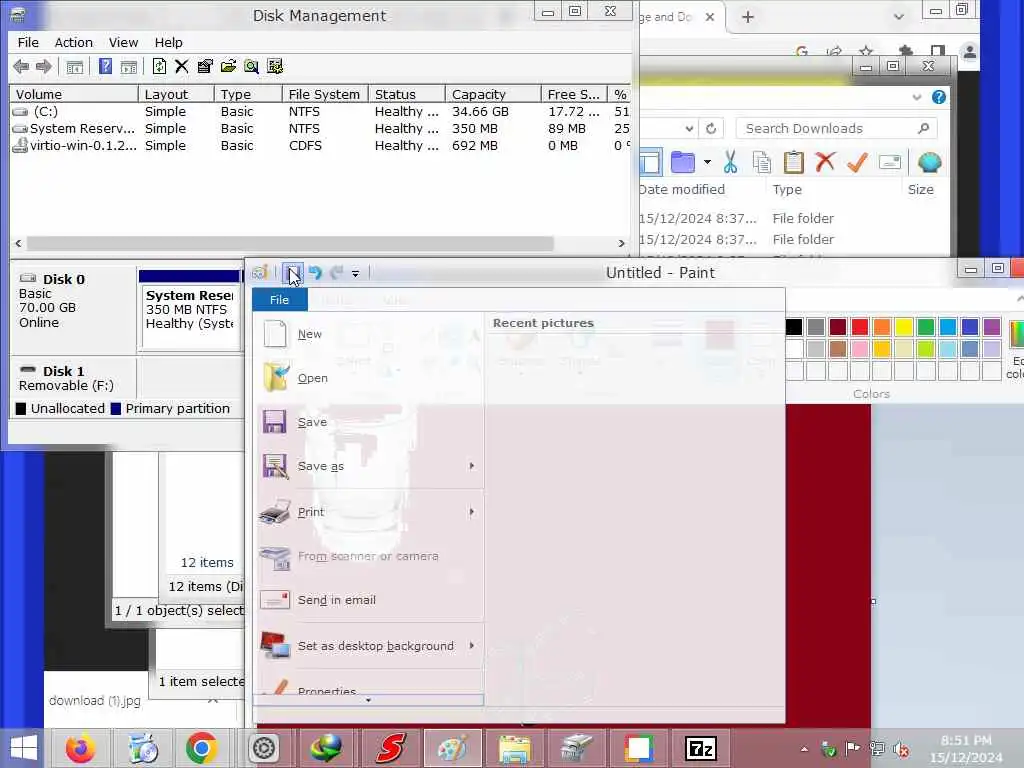This screenshot has width=1024, height=768.
Task: Click the open-folder icon in Disk Management toolbar
Action: 228,67
